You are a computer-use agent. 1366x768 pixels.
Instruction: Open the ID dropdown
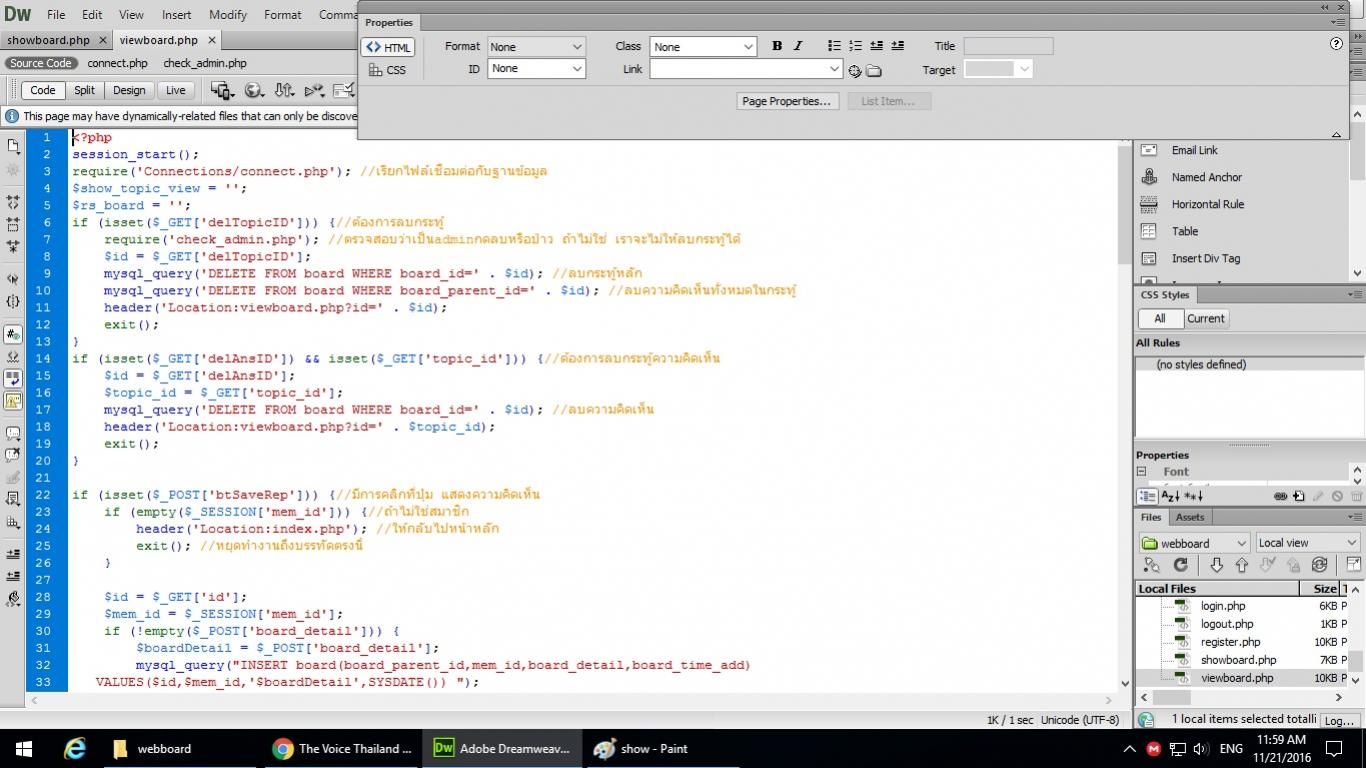536,69
